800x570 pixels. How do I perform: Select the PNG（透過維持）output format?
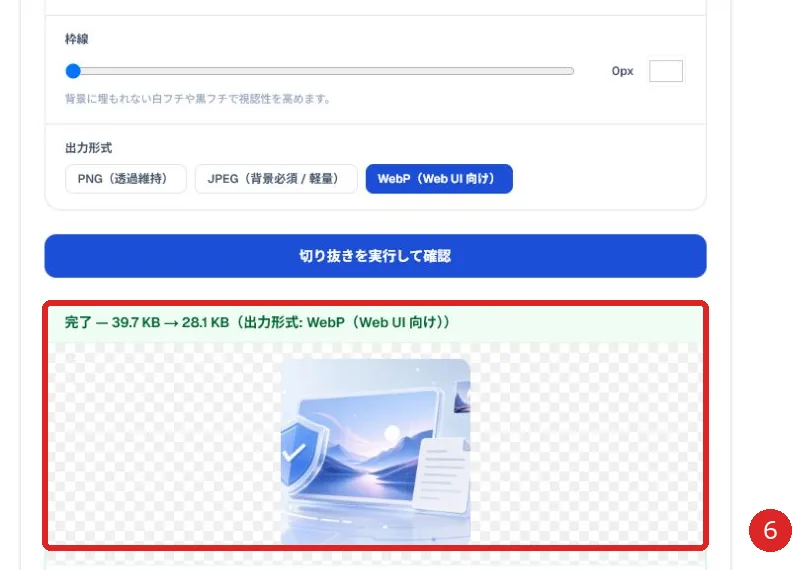(x=126, y=179)
